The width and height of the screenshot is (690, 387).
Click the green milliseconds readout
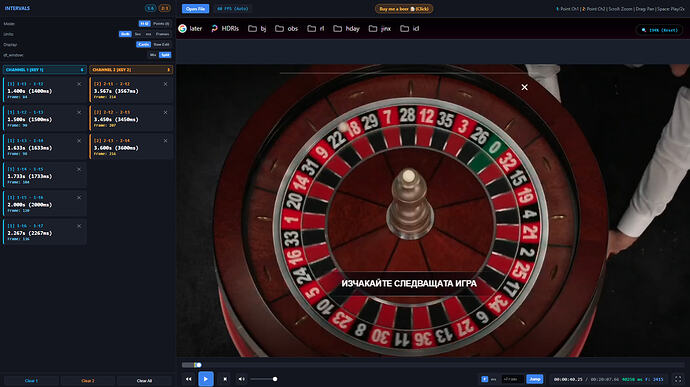click(632, 379)
